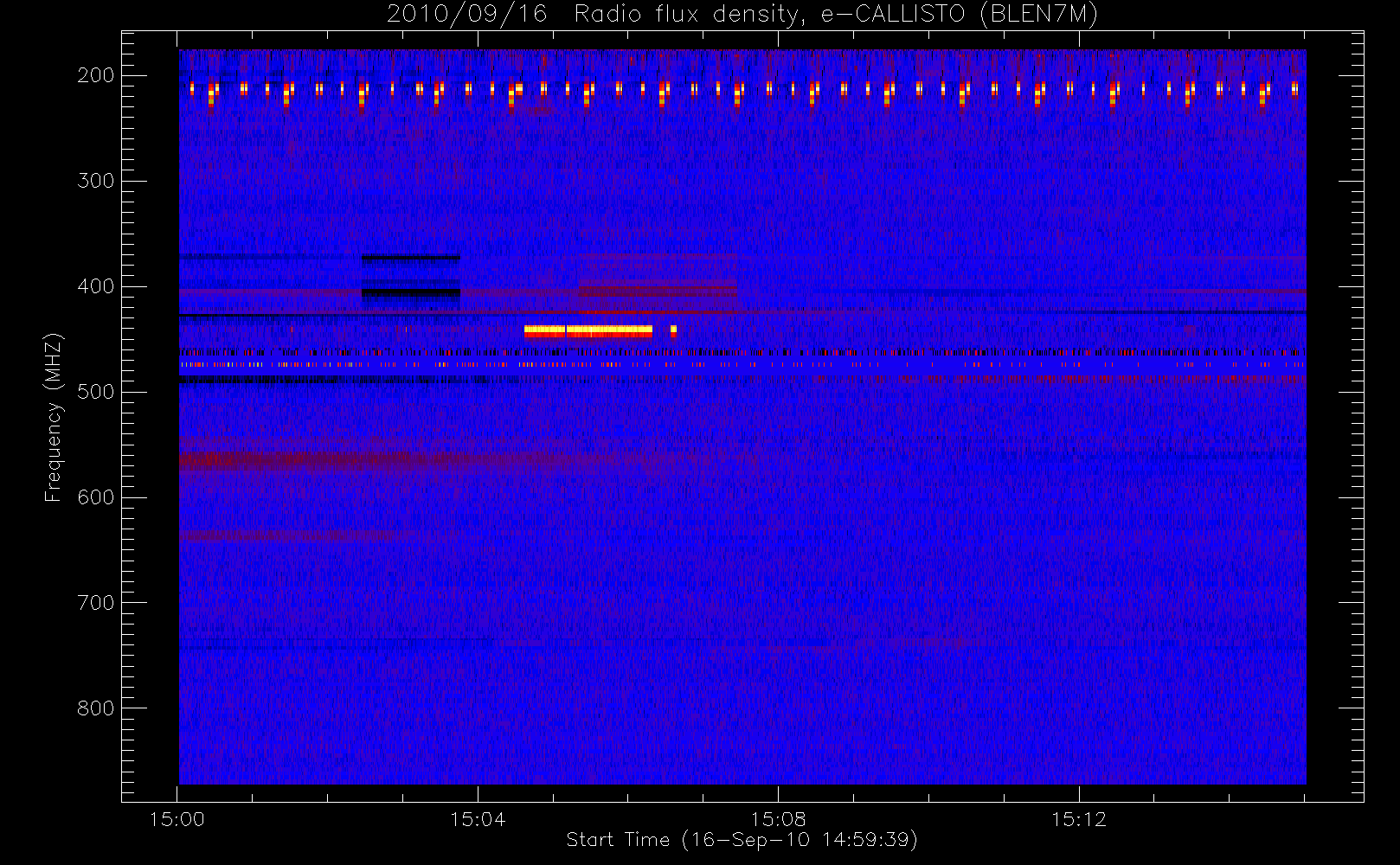Click the 15:08 time tick label

pos(778,819)
